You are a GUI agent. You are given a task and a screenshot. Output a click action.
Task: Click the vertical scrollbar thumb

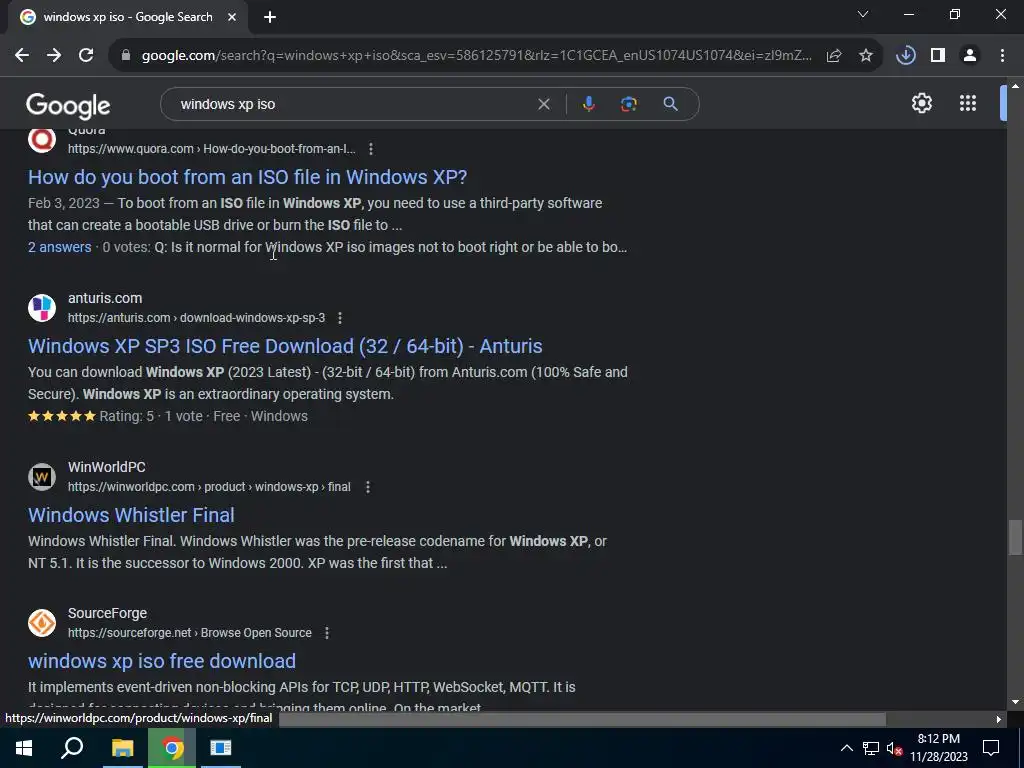1015,537
